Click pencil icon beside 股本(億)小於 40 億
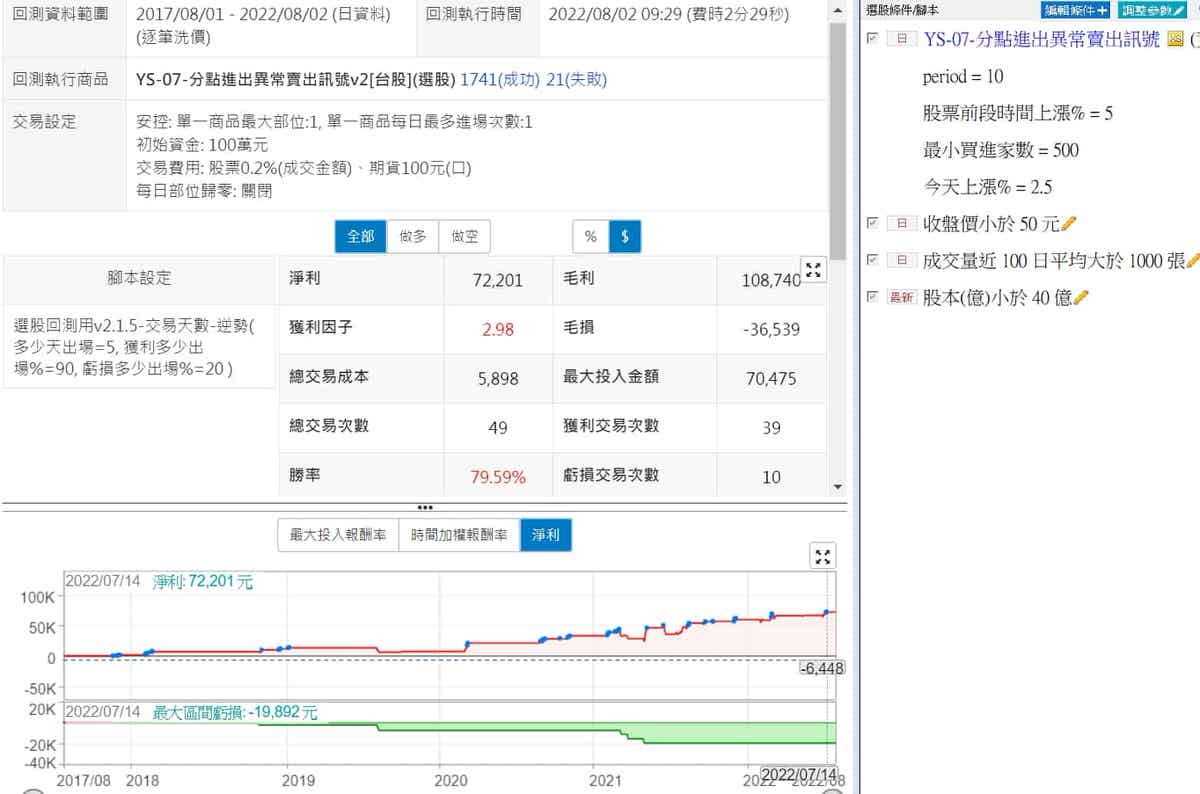This screenshot has height=794, width=1200. [1081, 297]
